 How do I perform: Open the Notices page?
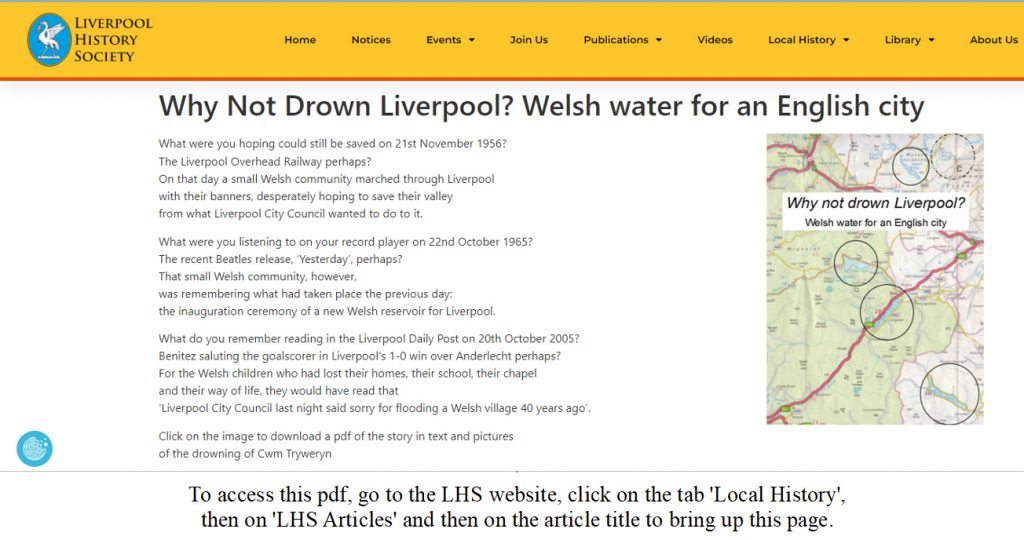click(371, 40)
